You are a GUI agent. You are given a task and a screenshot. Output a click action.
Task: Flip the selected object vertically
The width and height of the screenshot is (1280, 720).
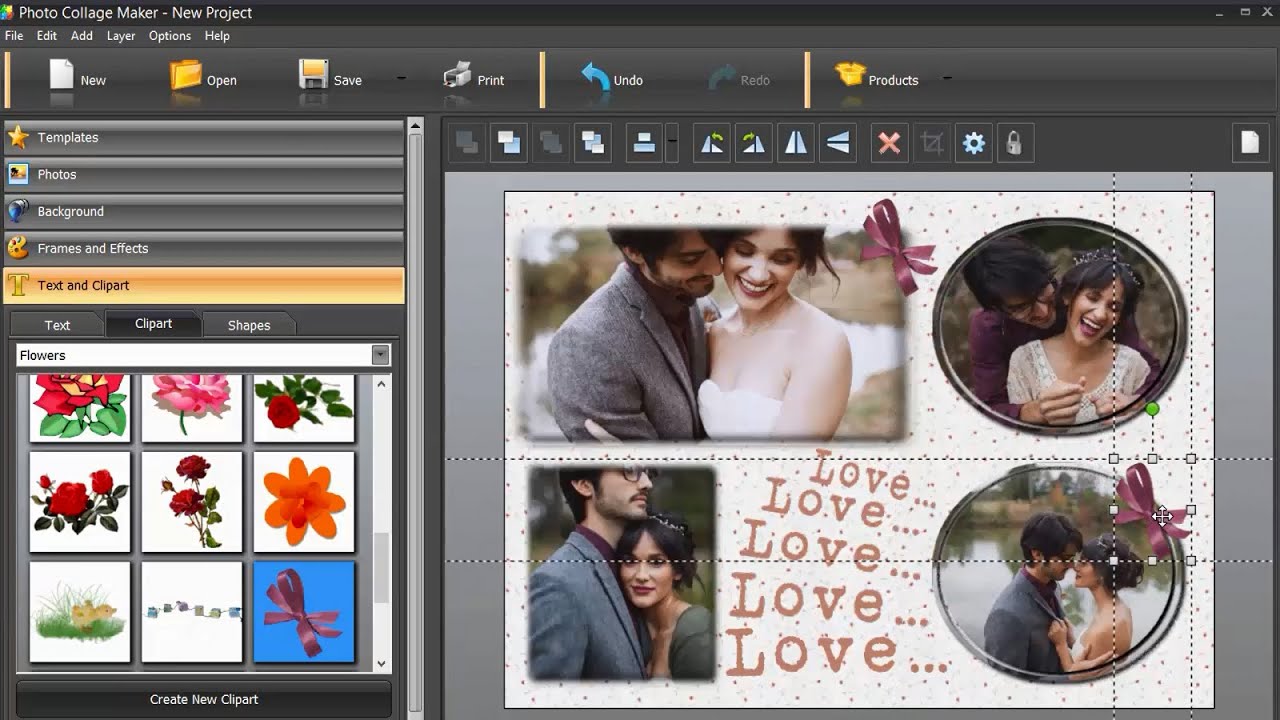pyautogui.click(x=838, y=143)
